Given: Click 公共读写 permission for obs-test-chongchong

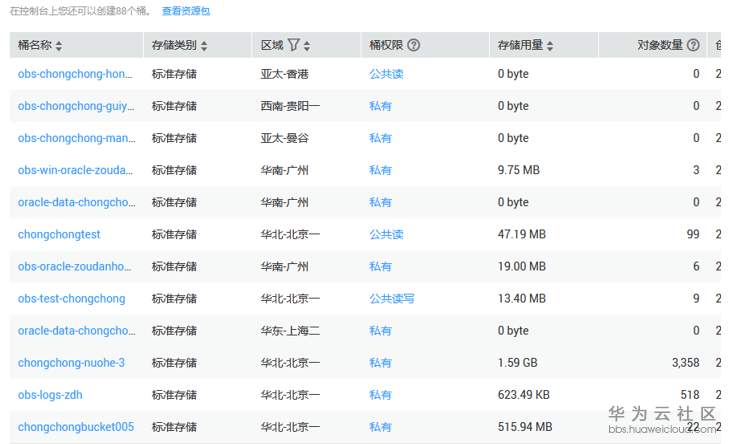Looking at the screenshot, I should [392, 299].
